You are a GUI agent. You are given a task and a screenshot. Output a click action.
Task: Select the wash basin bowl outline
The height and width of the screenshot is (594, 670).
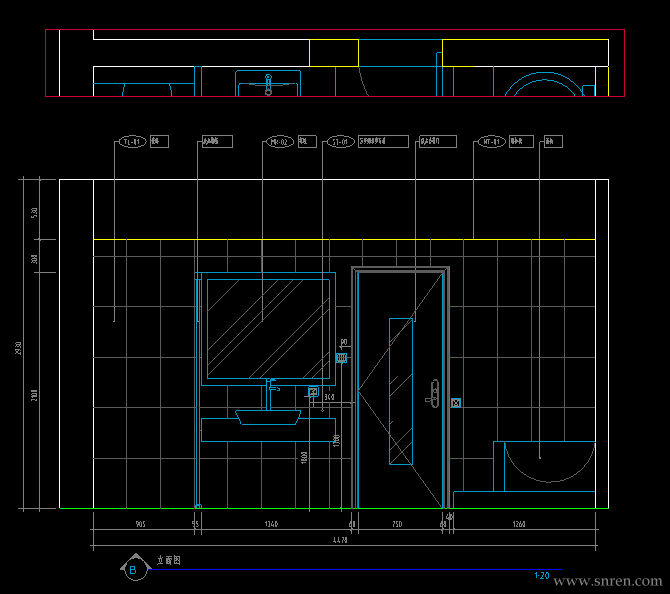pos(268,417)
